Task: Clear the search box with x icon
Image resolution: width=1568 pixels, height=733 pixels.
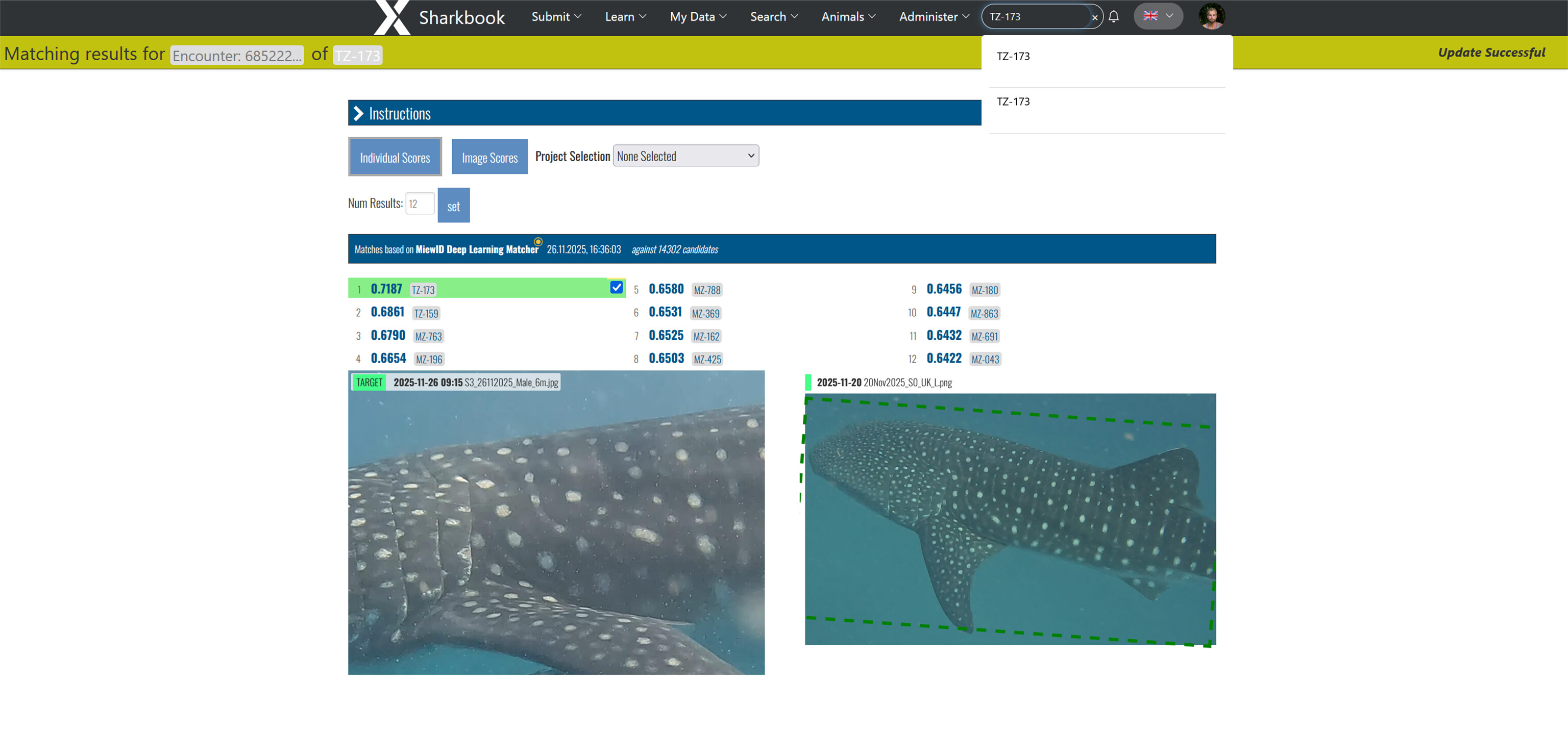Action: pos(1094,17)
